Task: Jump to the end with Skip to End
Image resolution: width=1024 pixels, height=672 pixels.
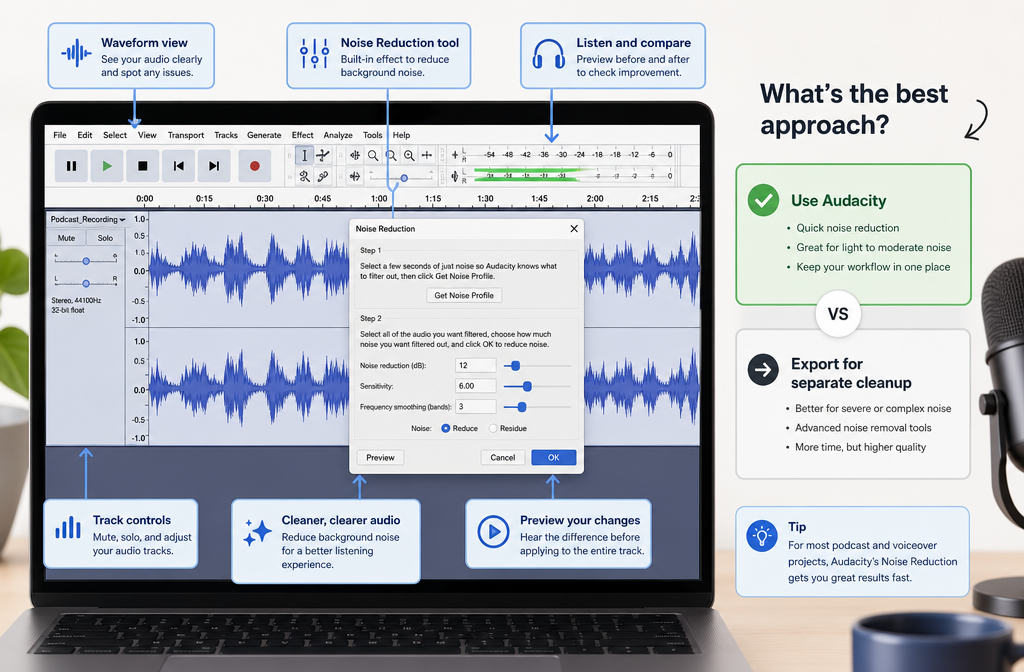Action: 214,166
